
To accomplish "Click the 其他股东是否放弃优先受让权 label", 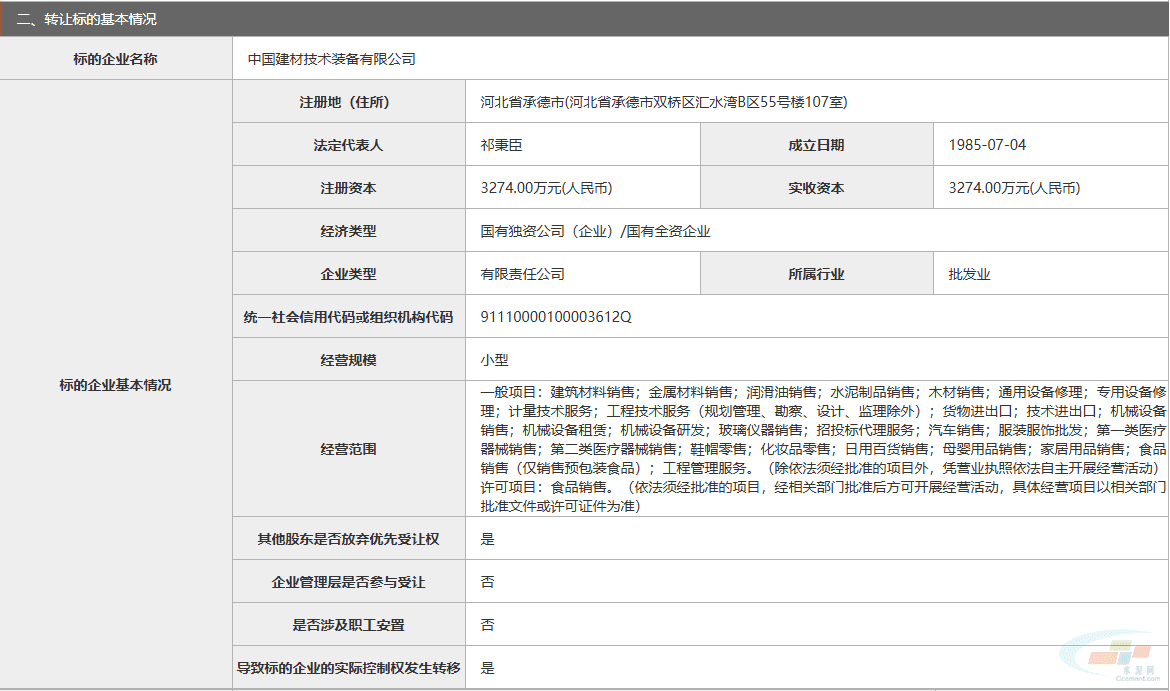I will pos(348,539).
